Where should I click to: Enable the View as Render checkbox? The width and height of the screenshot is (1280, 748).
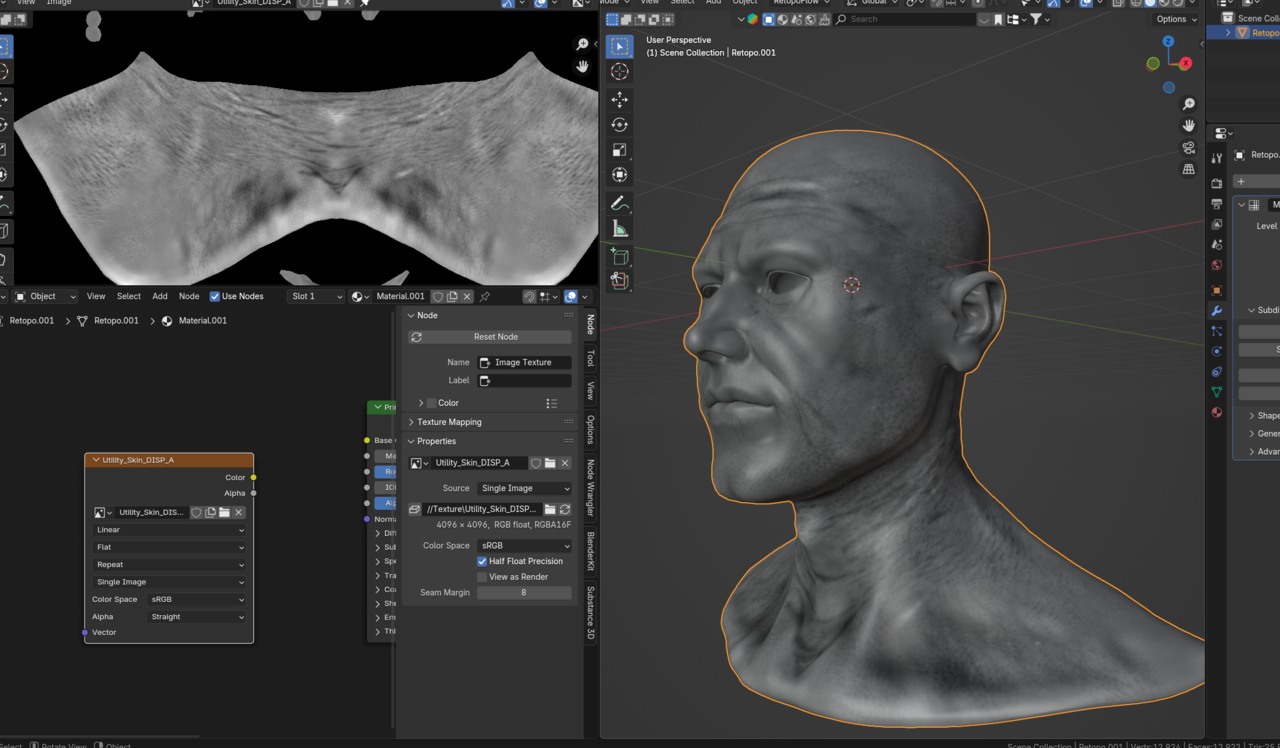(482, 577)
